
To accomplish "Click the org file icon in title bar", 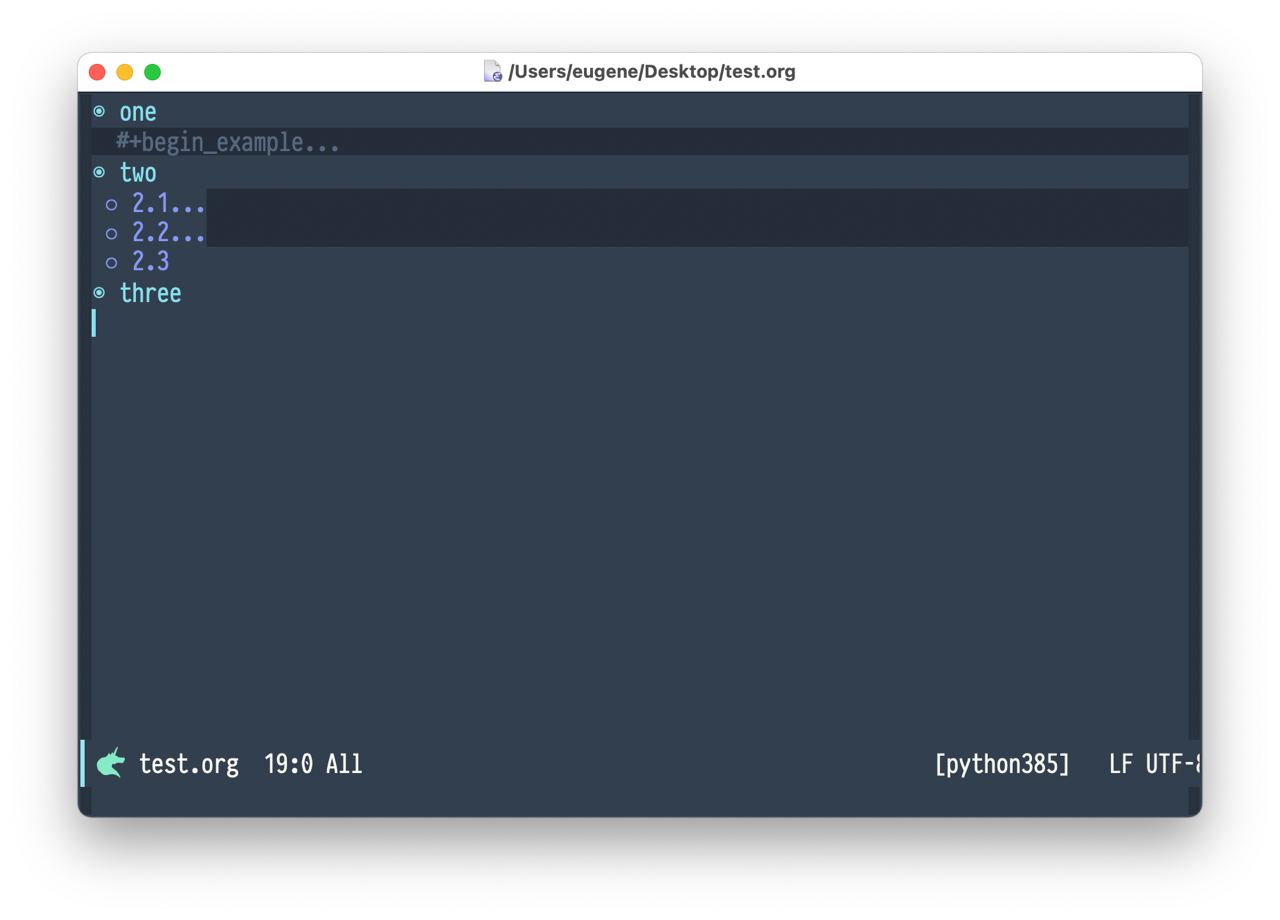I will [x=493, y=71].
